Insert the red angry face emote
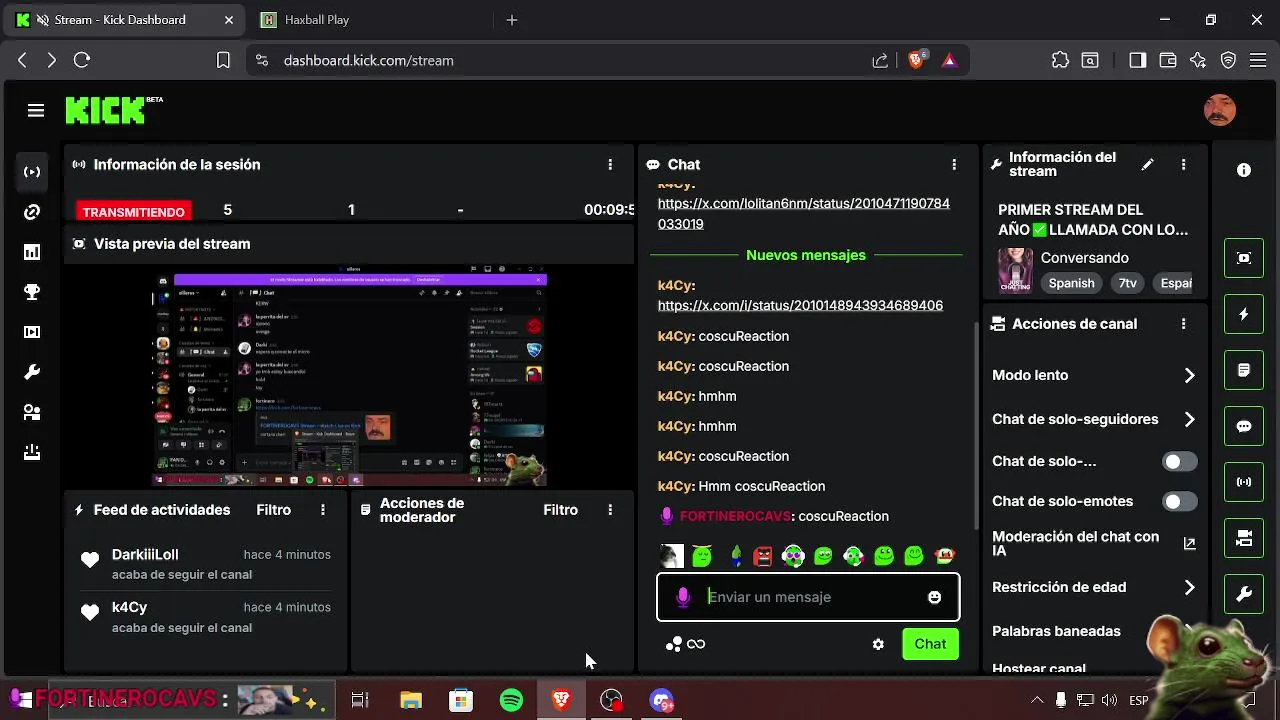This screenshot has width=1280, height=720. [x=763, y=556]
